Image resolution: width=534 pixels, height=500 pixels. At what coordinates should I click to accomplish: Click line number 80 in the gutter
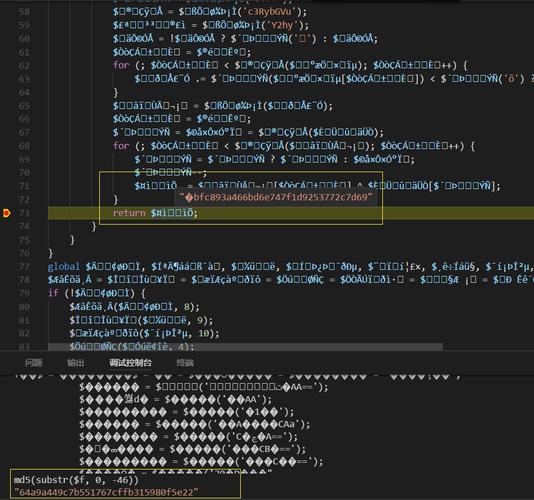point(24,307)
